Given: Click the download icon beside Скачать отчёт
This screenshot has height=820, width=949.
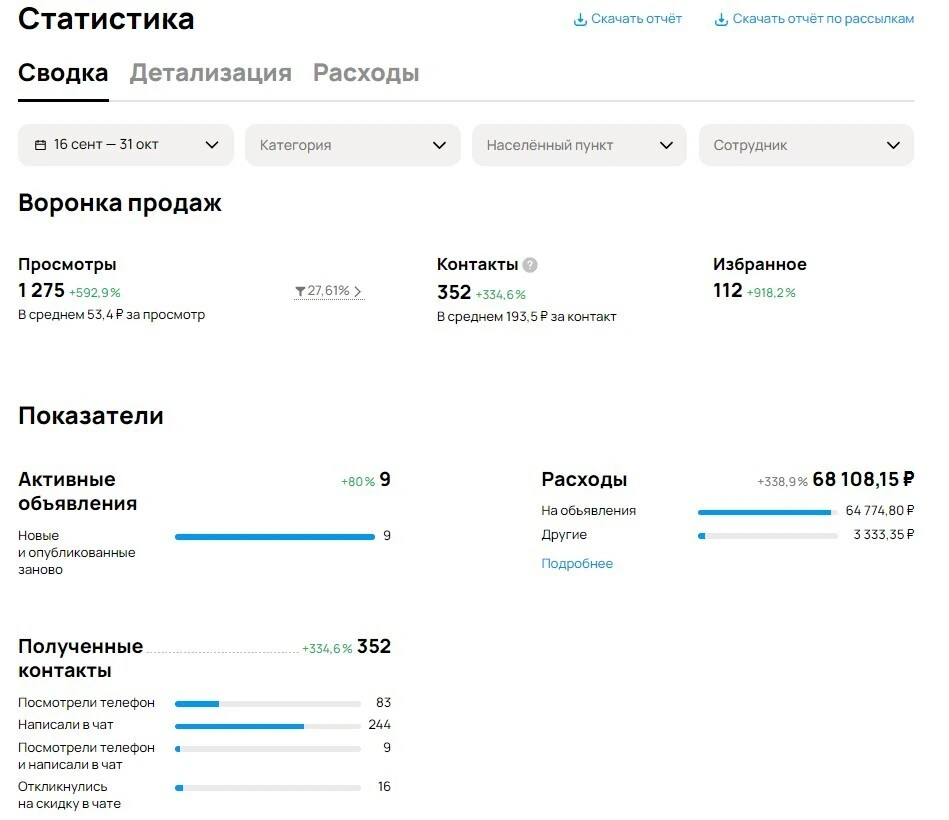Looking at the screenshot, I should click(x=580, y=19).
